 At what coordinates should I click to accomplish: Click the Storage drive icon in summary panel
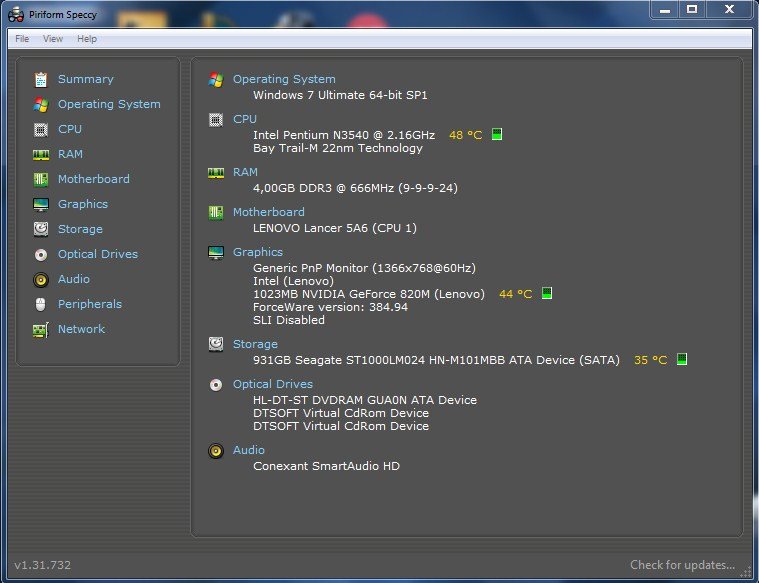click(216, 344)
